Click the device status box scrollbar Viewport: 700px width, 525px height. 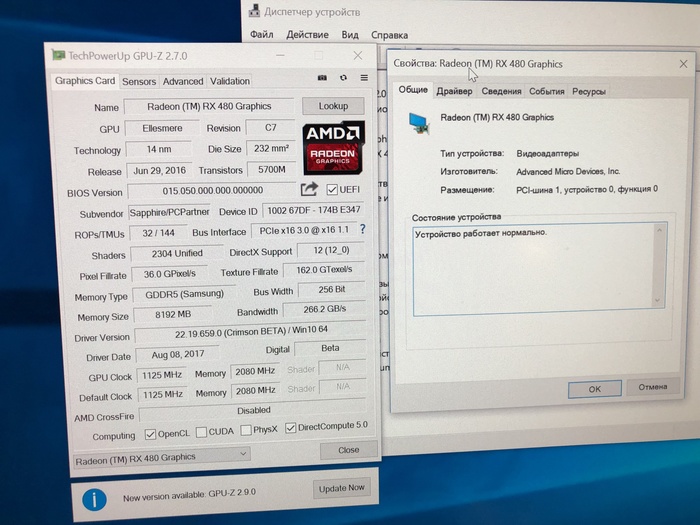click(x=659, y=265)
